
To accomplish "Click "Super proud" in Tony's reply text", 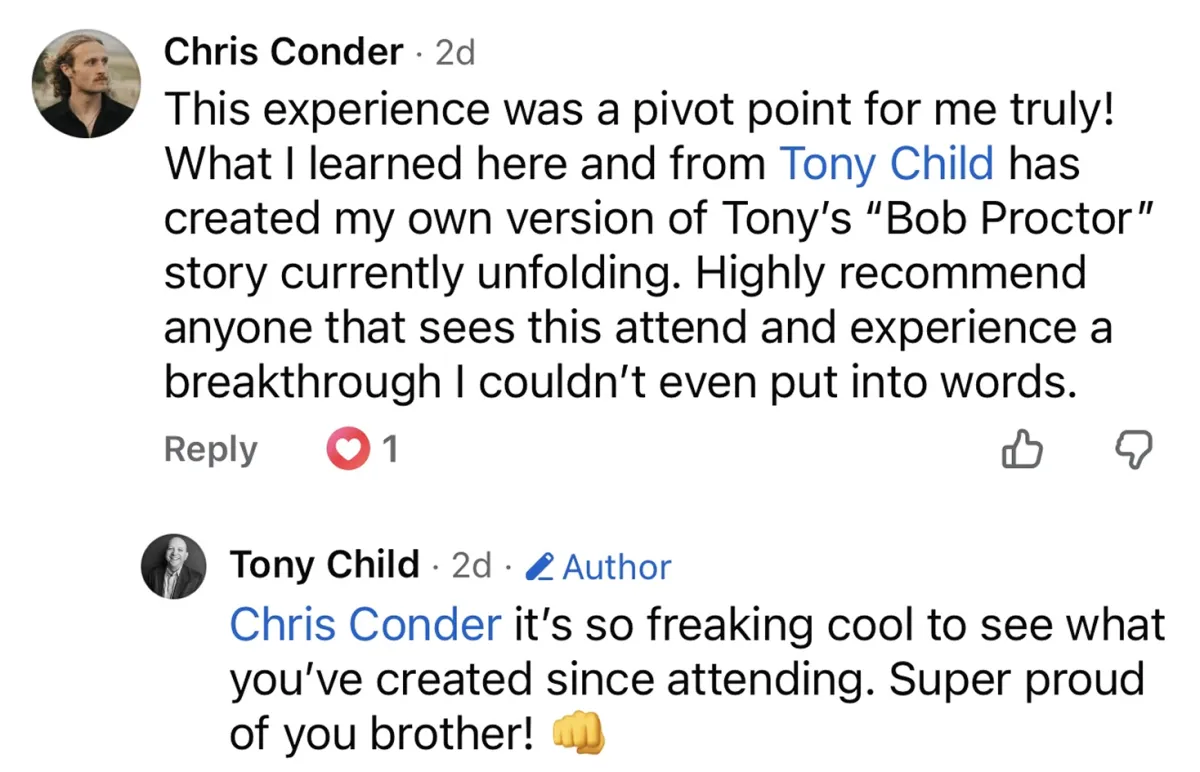I will point(1015,681).
